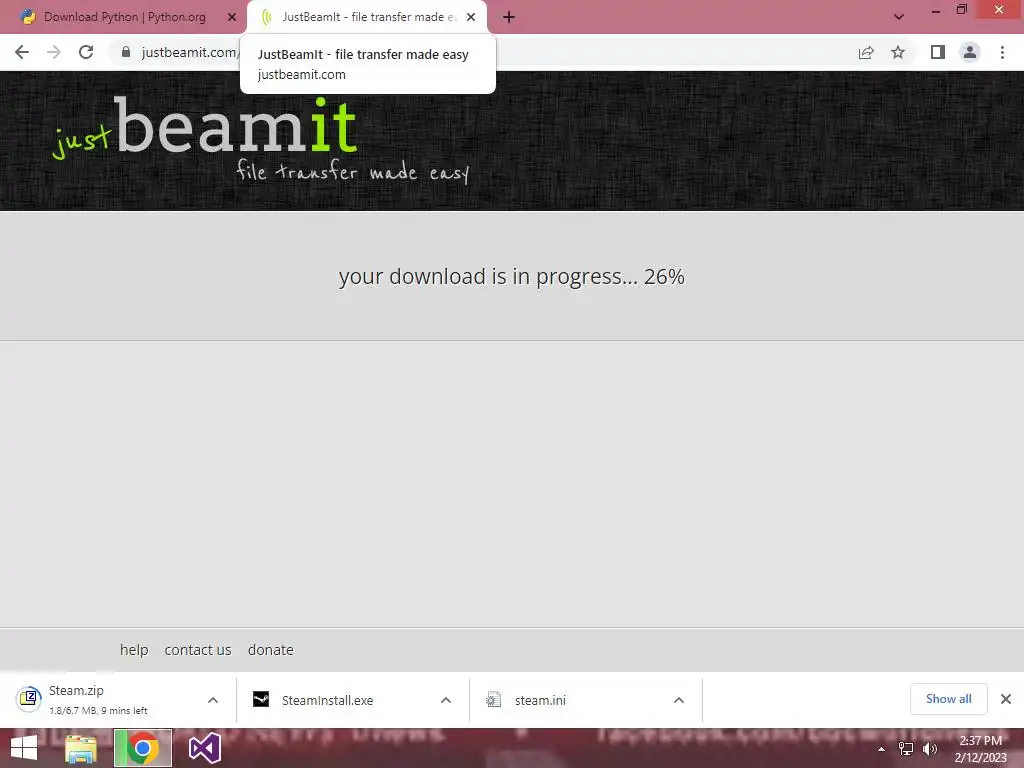Image resolution: width=1024 pixels, height=768 pixels.
Task: Click the '1.8/6.7 MB, 9 mins left' status
Action: click(x=98, y=711)
